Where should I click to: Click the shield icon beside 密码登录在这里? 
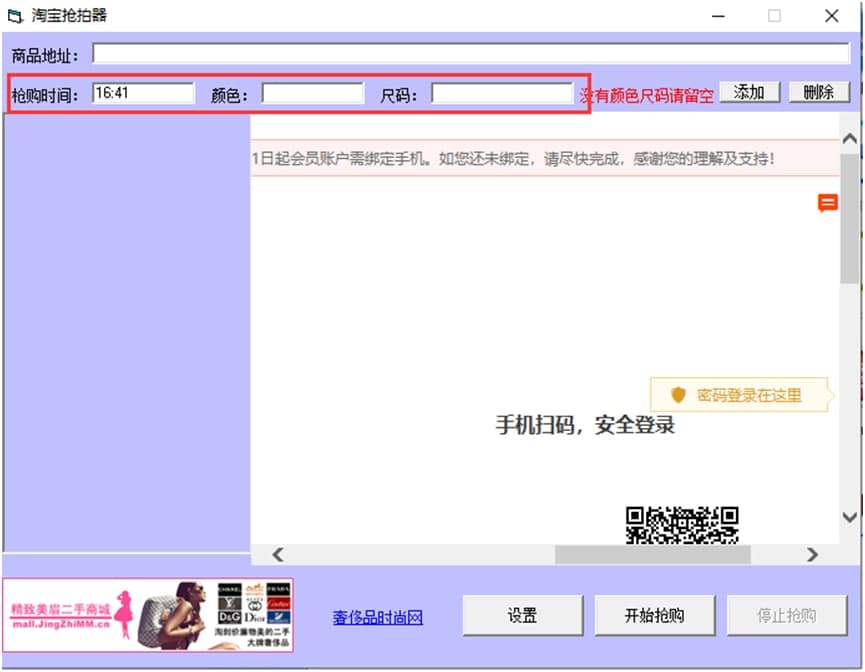(x=679, y=395)
